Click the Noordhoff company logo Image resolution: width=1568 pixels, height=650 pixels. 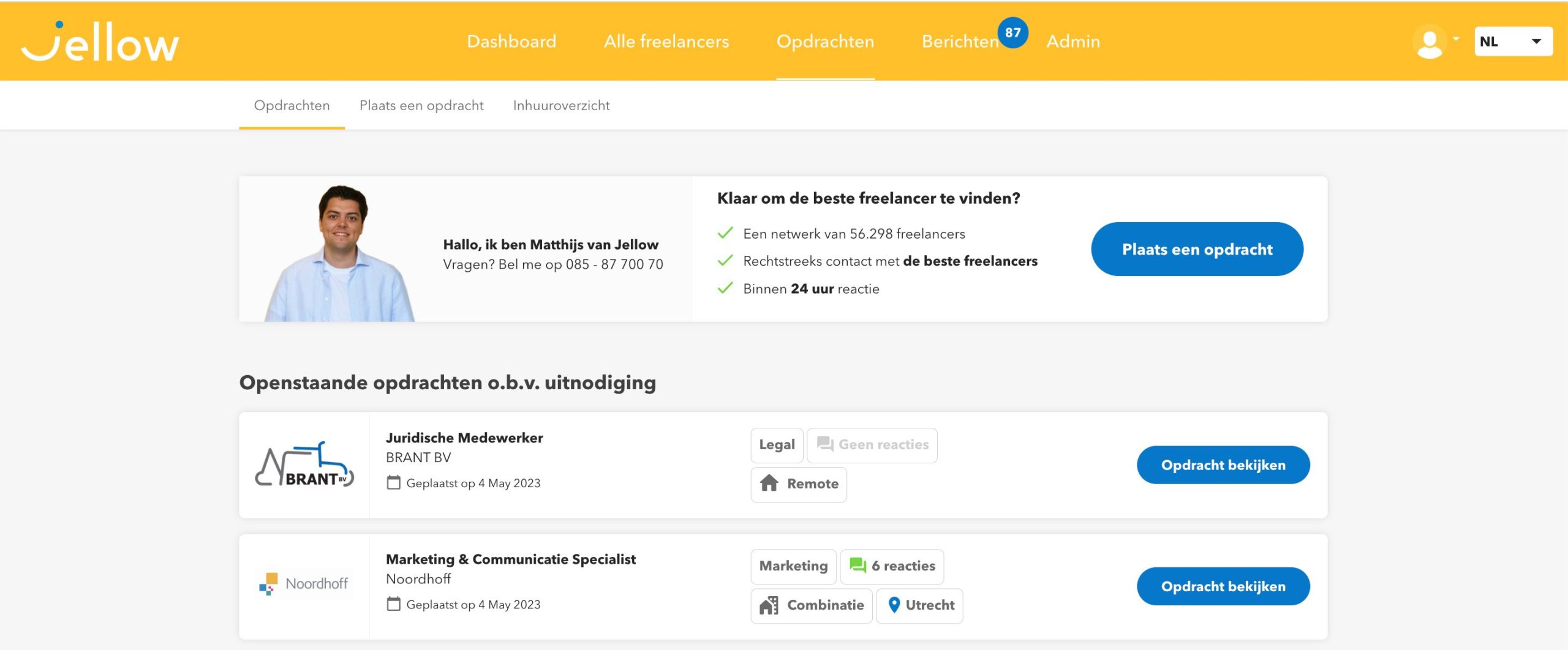(x=304, y=584)
